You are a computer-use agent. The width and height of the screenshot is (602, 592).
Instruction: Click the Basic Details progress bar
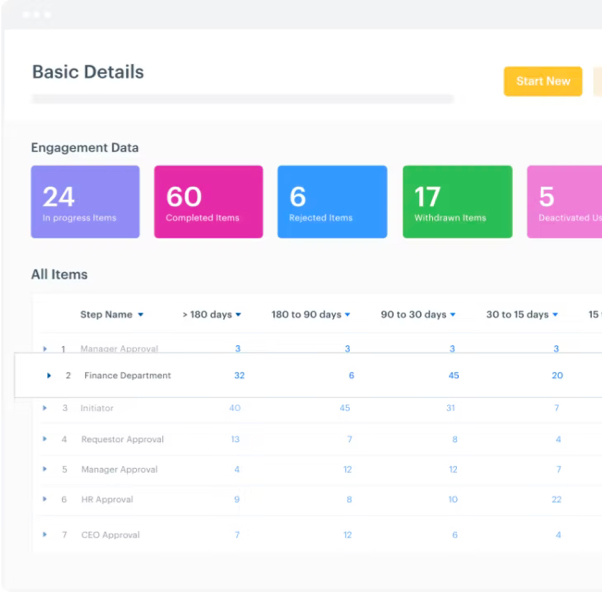click(242, 99)
